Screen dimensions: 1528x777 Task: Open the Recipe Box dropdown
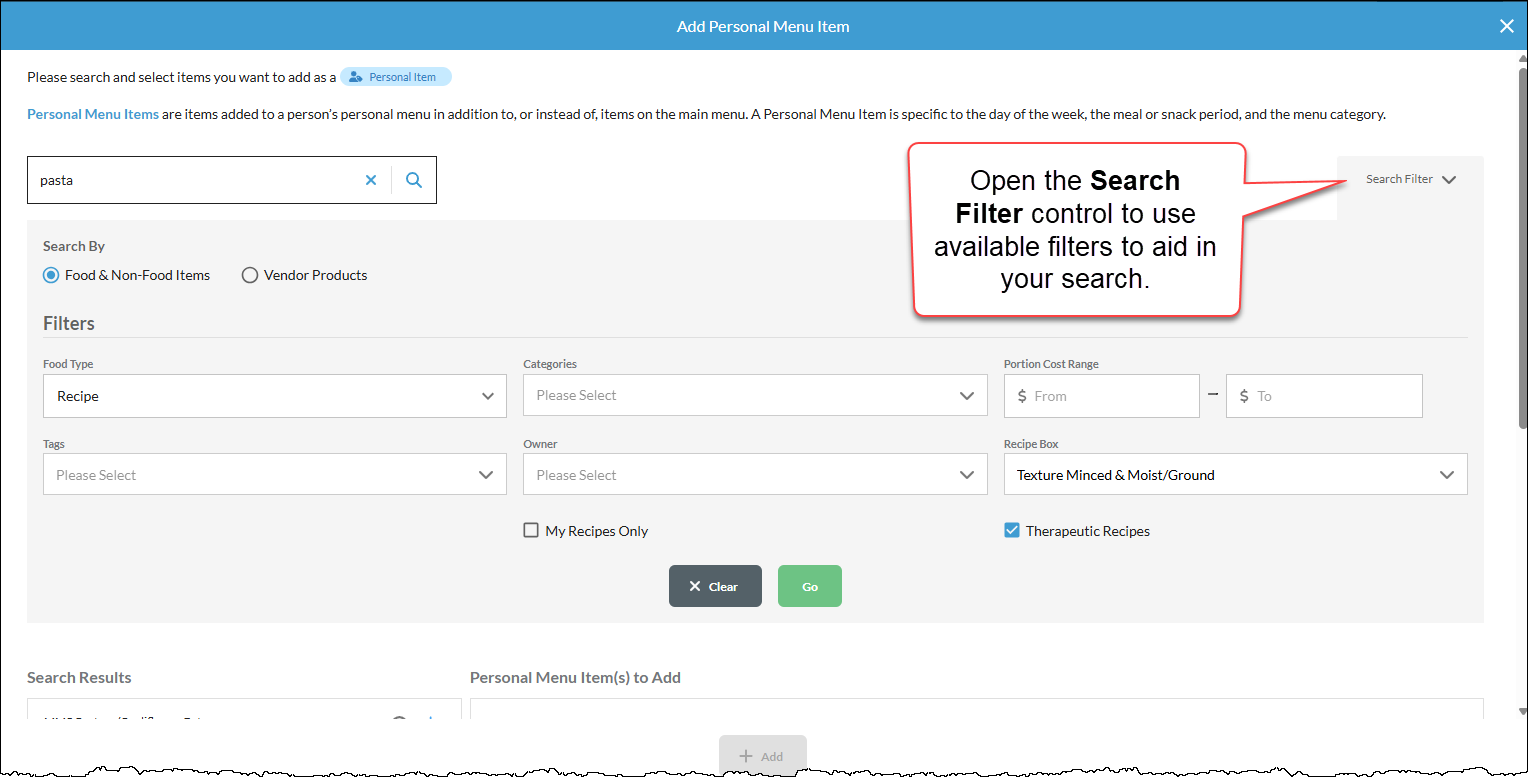click(1236, 475)
